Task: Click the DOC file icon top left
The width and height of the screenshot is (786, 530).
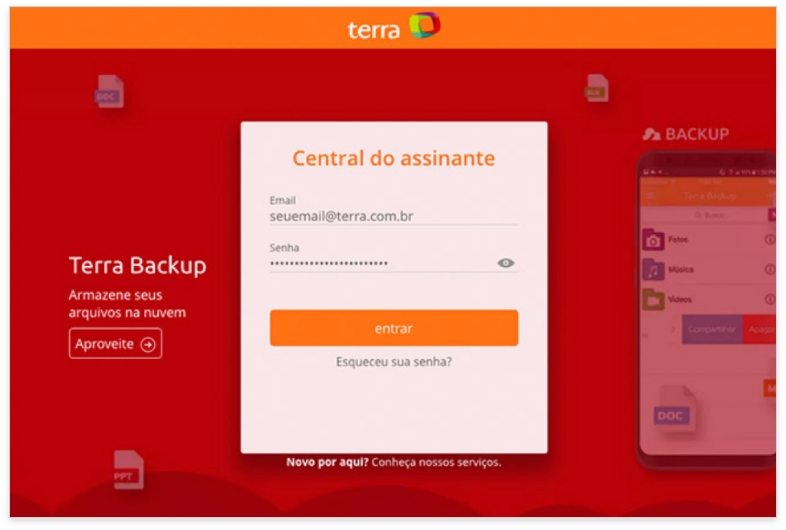Action: 109,91
